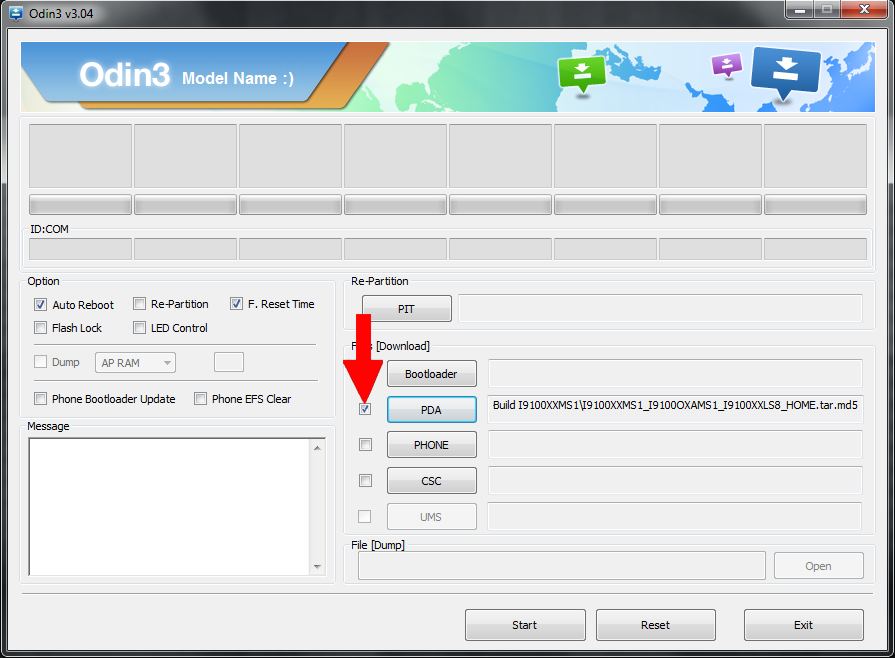Browse for a CSC file
895x658 pixels.
tap(432, 481)
